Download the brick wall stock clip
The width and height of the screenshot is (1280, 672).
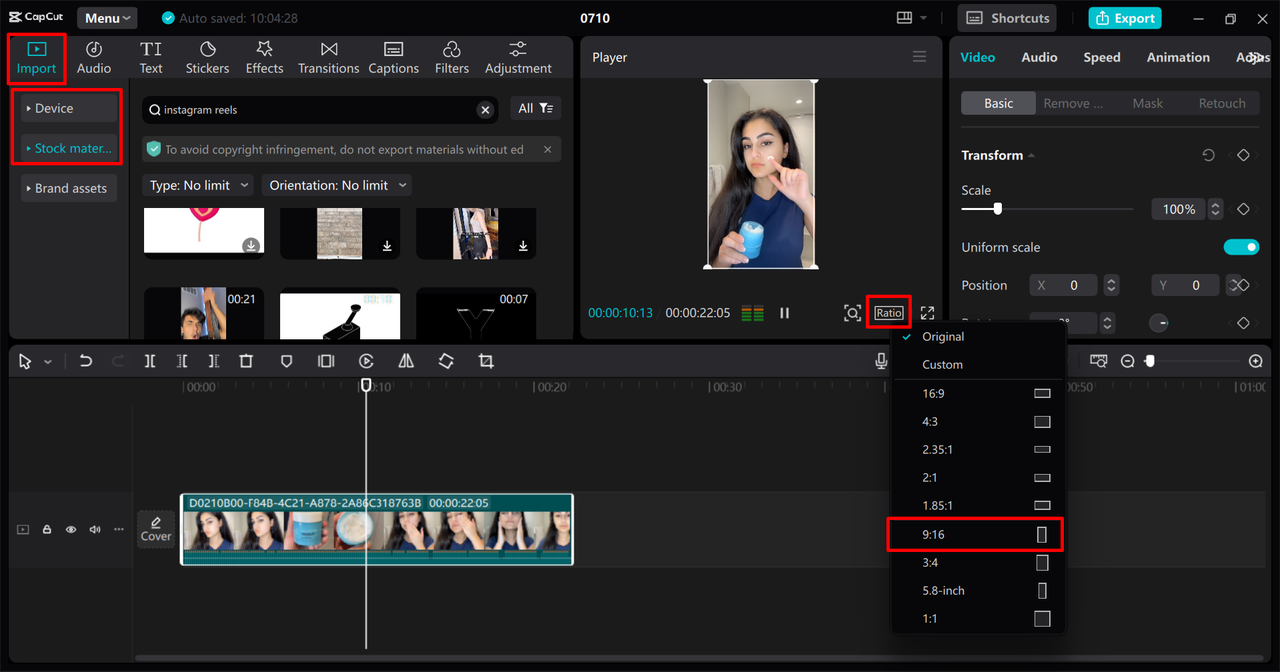[x=387, y=246]
